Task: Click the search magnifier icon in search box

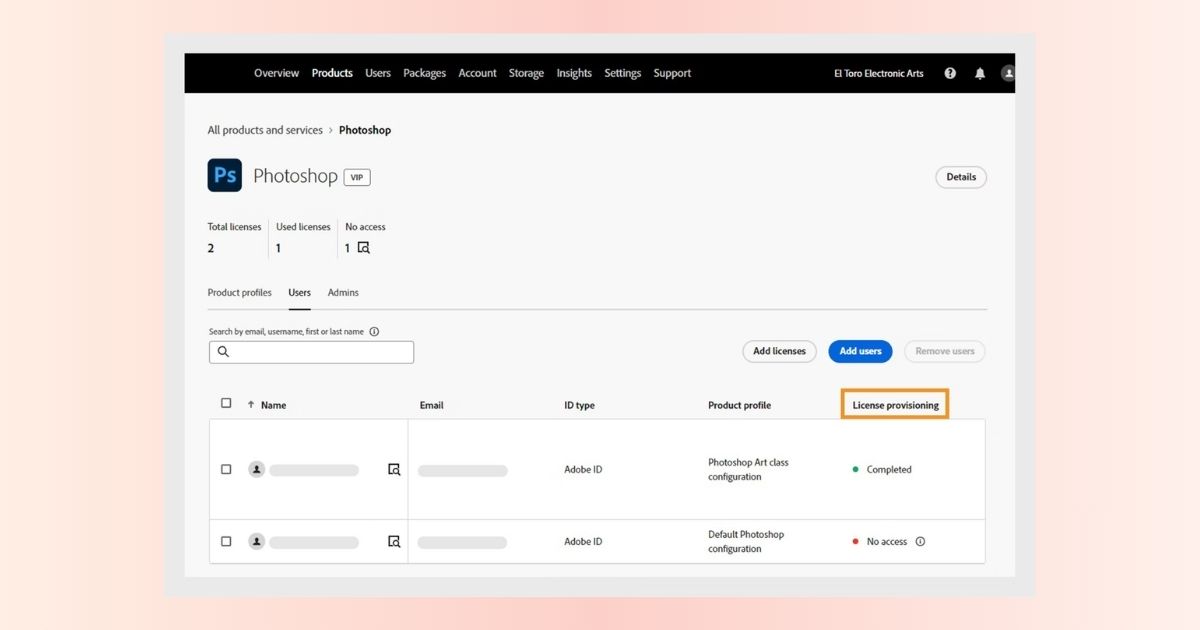Action: [223, 352]
